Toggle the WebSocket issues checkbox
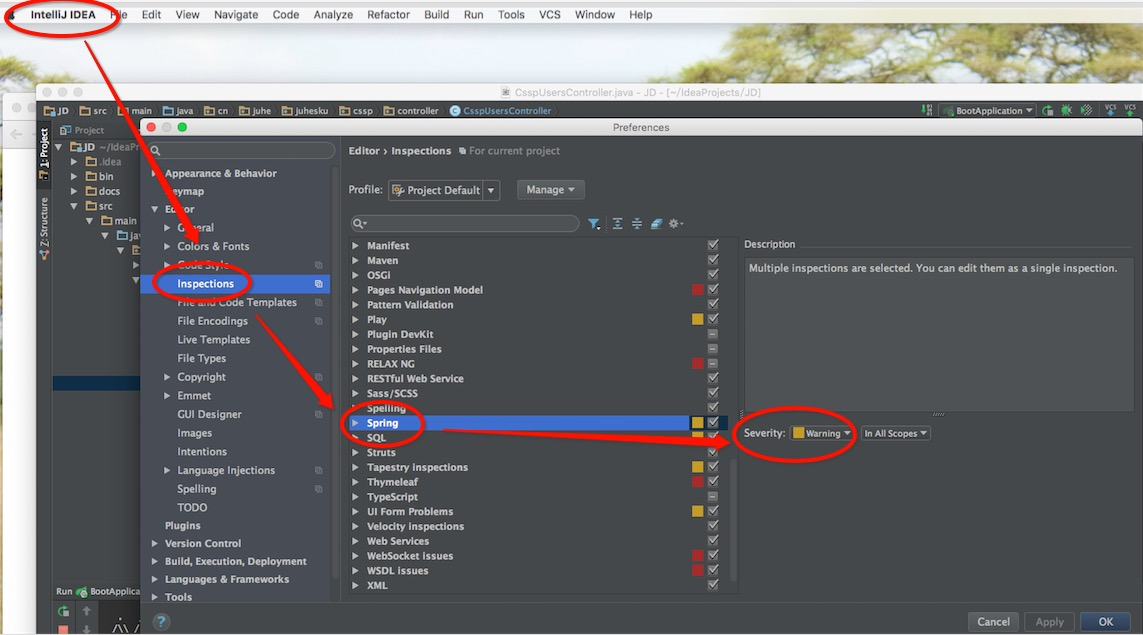Viewport: 1143px width, 635px height. [x=713, y=555]
